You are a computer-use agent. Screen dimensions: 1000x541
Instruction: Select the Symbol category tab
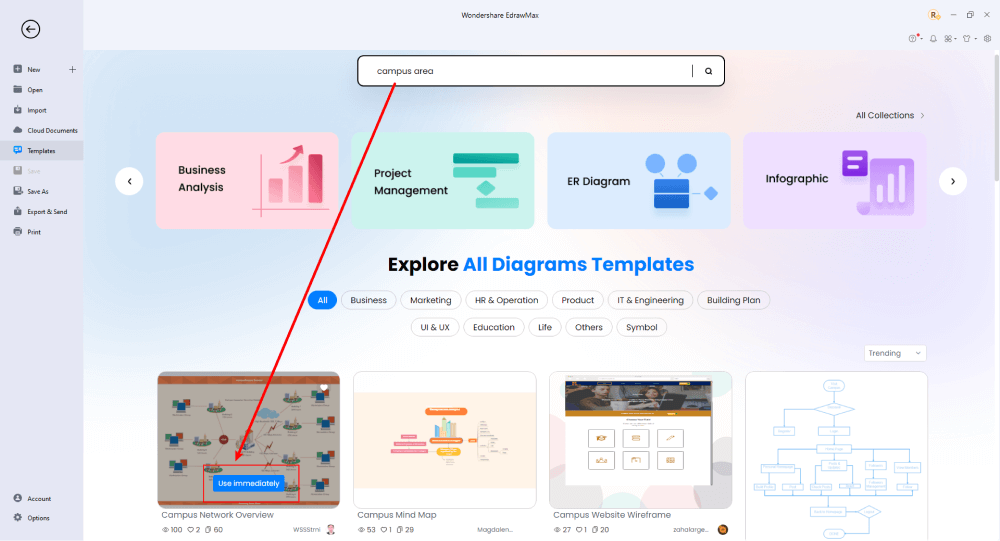[x=642, y=327]
